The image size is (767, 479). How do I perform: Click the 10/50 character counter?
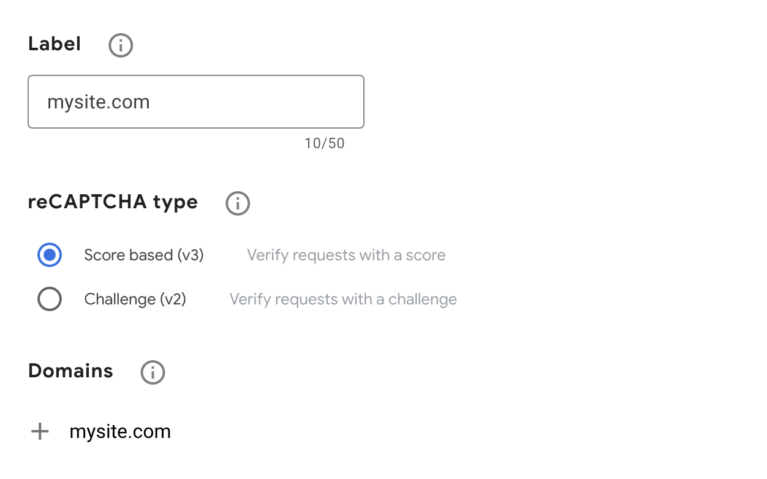click(324, 143)
